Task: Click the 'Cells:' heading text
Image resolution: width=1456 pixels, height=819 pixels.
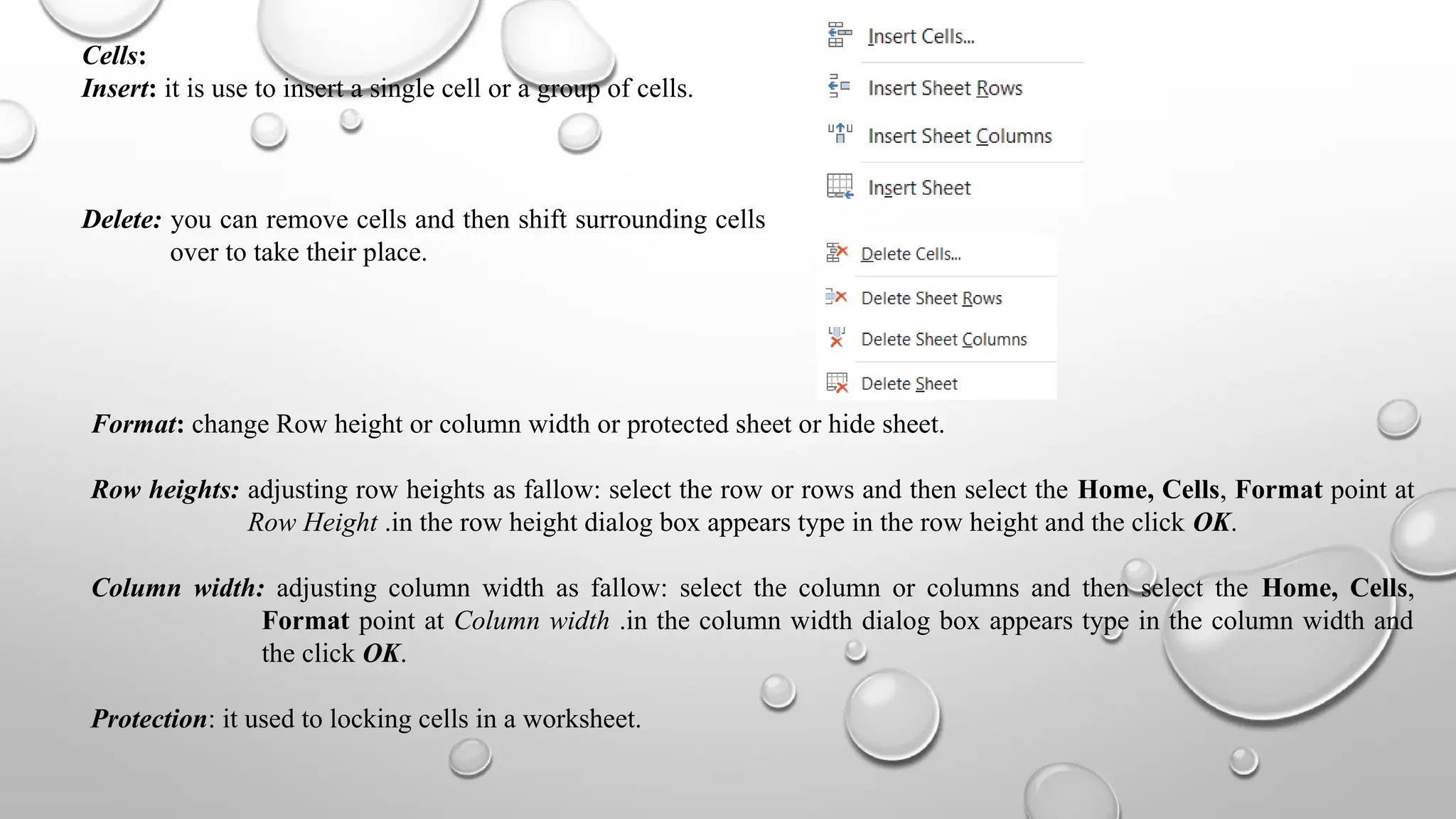Action: (114, 55)
